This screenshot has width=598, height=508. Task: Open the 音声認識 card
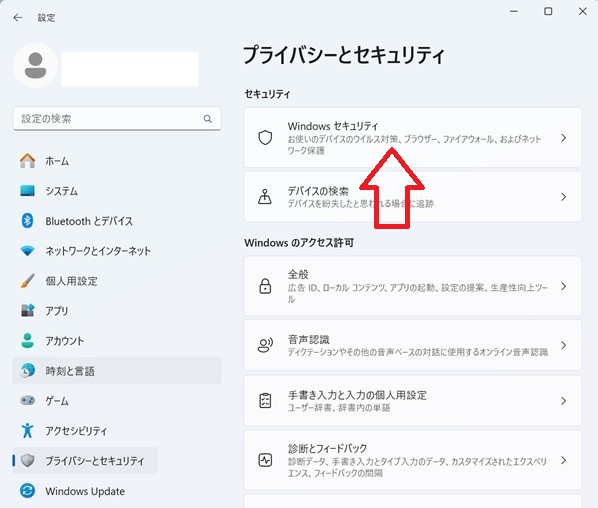(x=413, y=345)
